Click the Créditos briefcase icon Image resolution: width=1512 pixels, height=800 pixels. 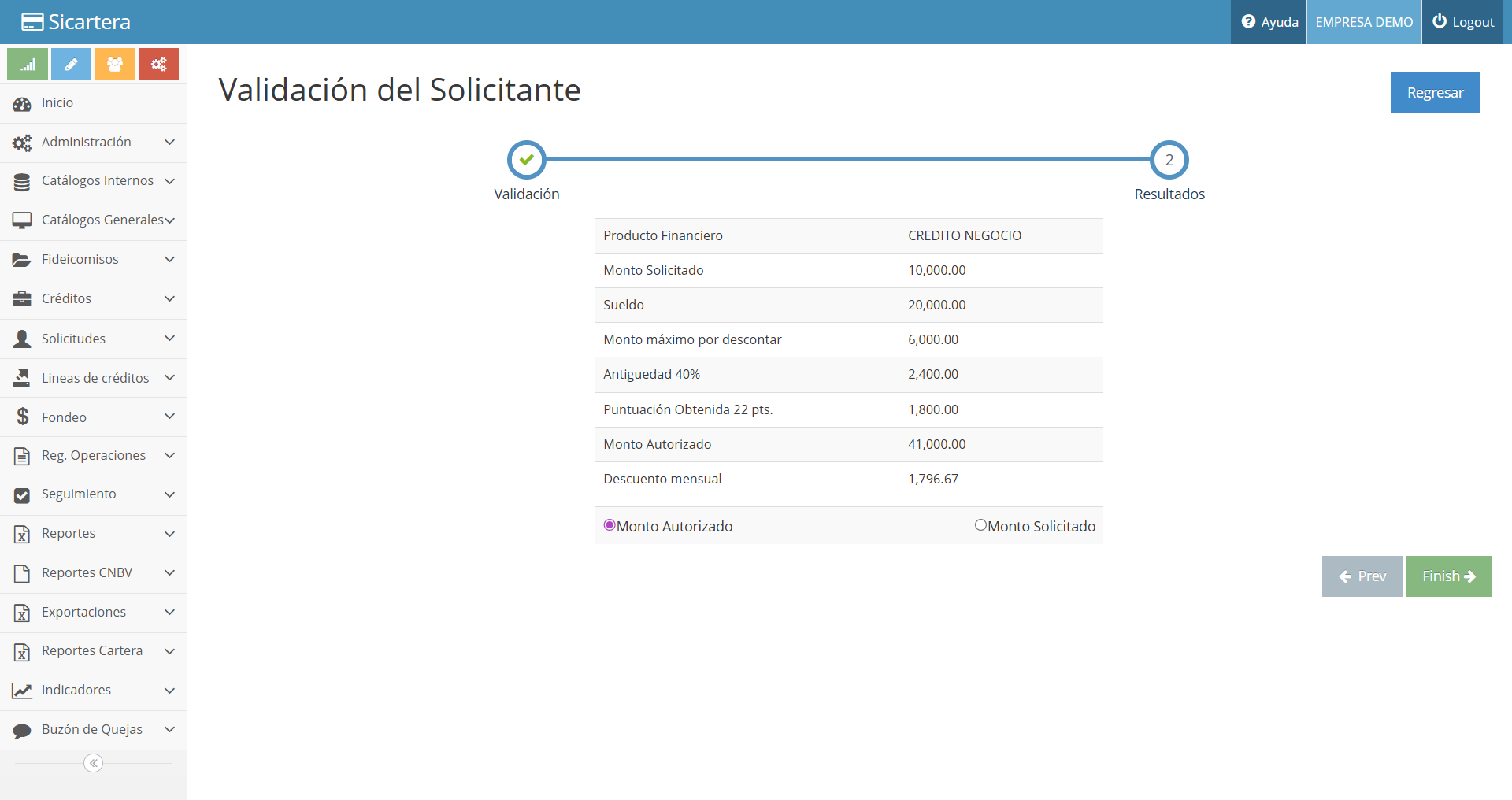[22, 299]
